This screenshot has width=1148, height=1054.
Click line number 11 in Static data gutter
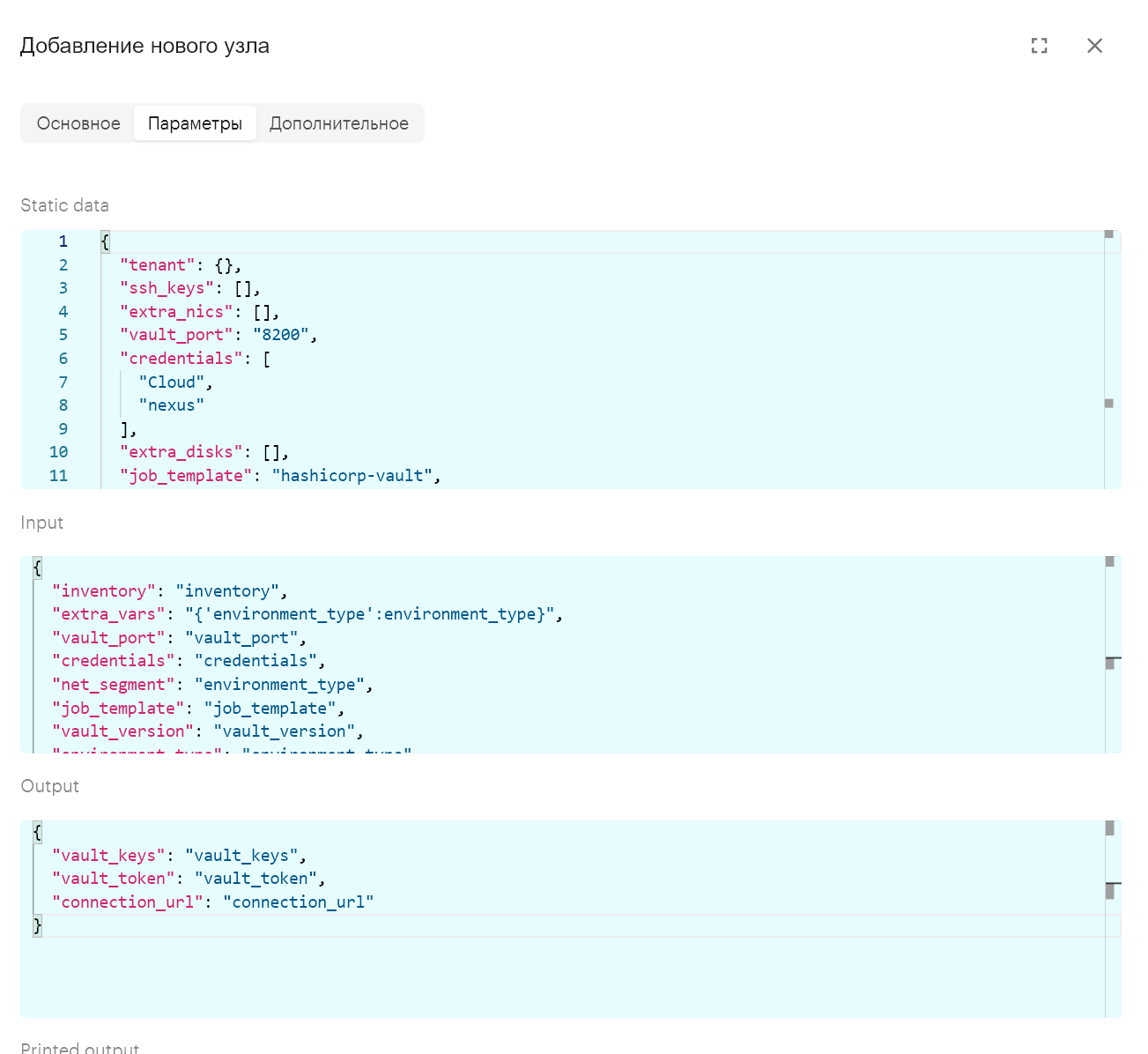[59, 476]
